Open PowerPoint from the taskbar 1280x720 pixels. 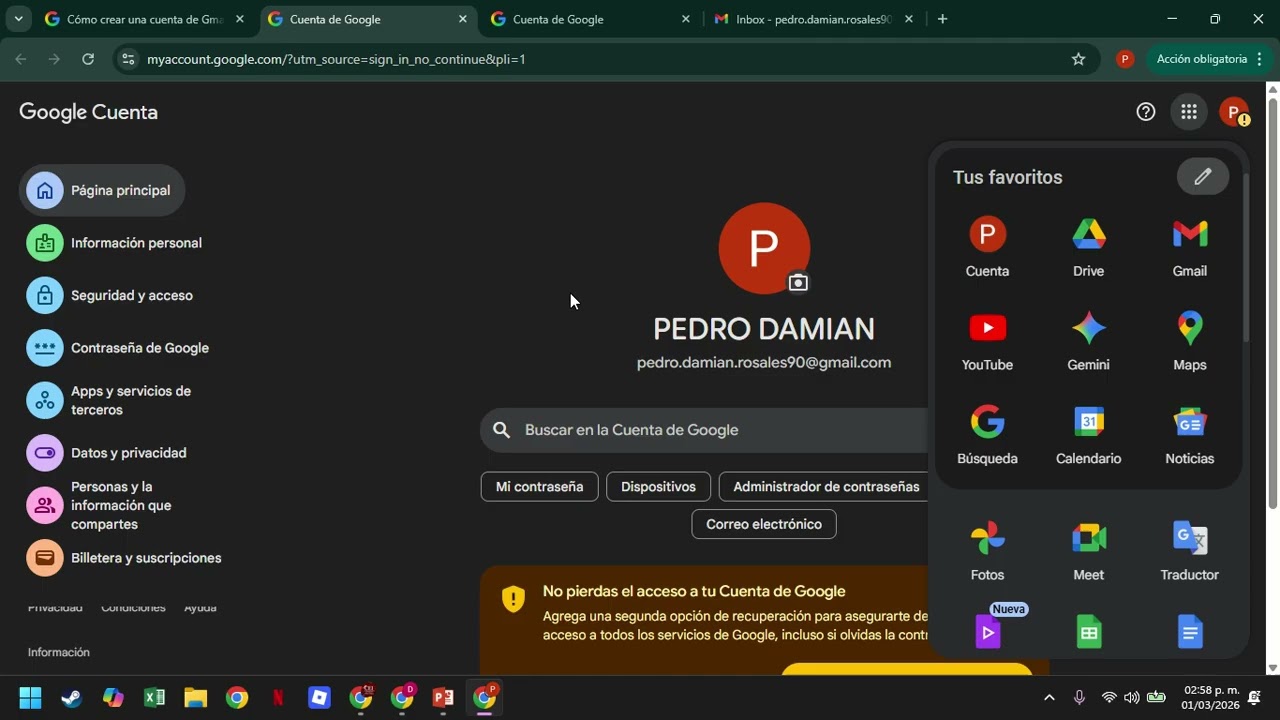click(x=443, y=698)
